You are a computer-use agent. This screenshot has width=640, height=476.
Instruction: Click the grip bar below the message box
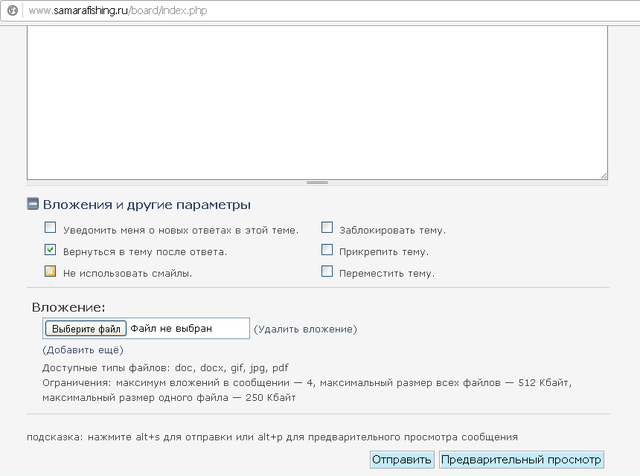tap(317, 183)
